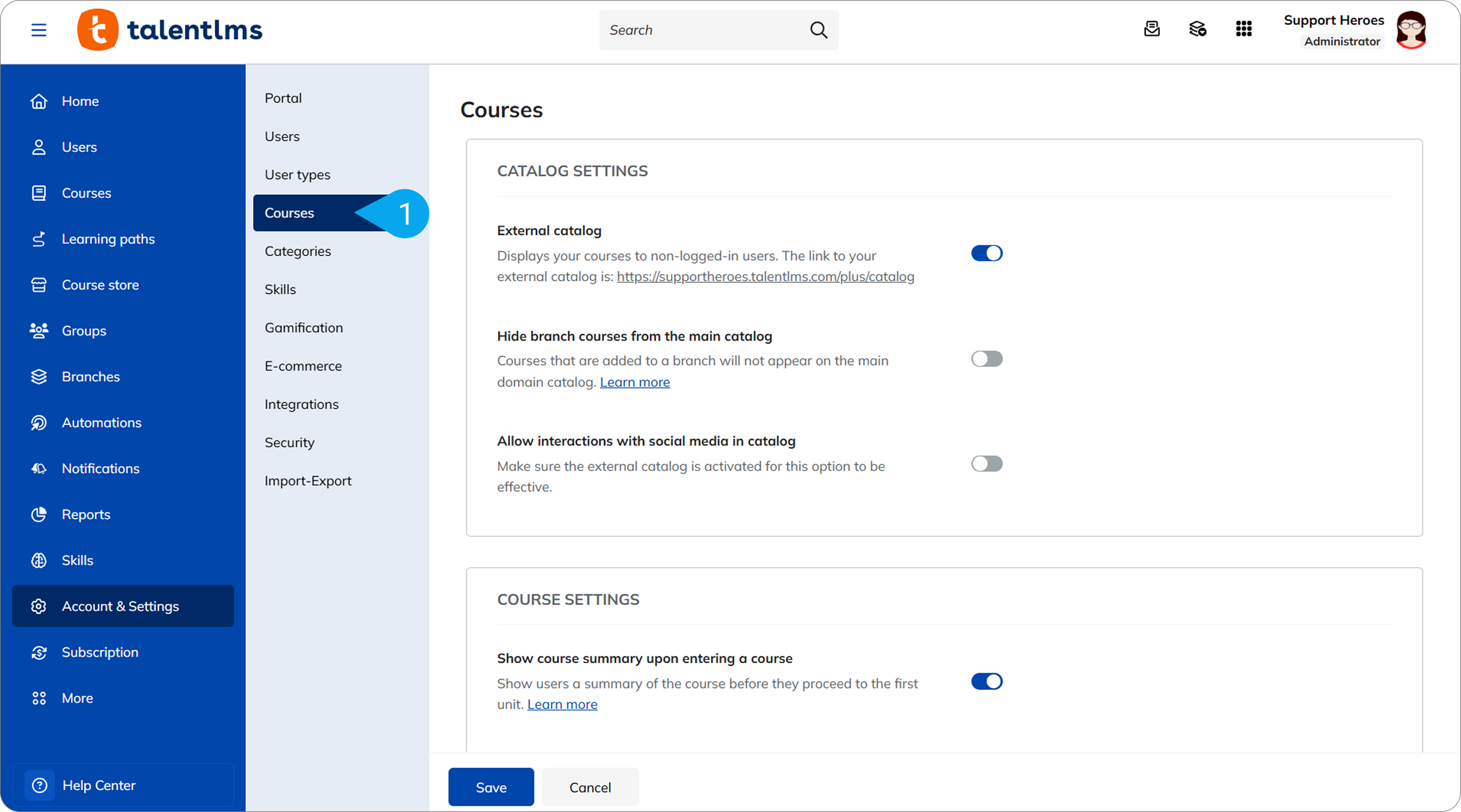Click the More label in sidebar
This screenshot has height=812, width=1461.
(77, 698)
